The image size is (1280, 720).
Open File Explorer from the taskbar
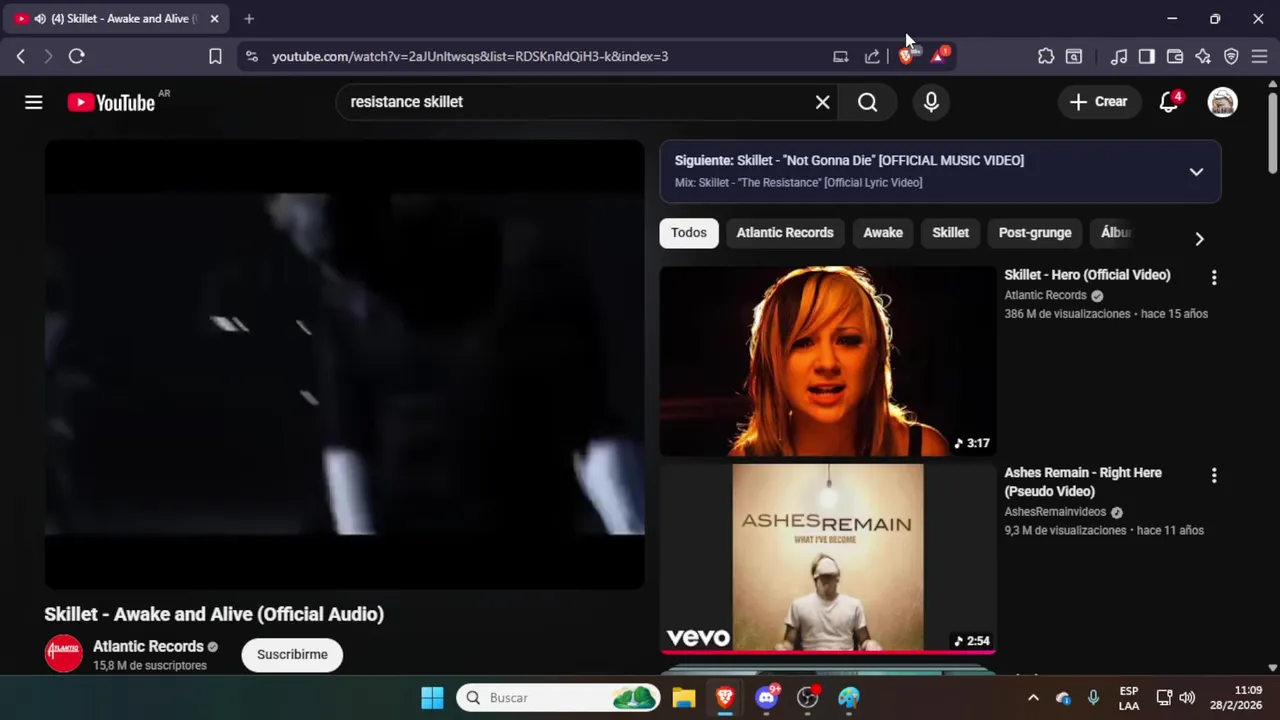click(684, 697)
